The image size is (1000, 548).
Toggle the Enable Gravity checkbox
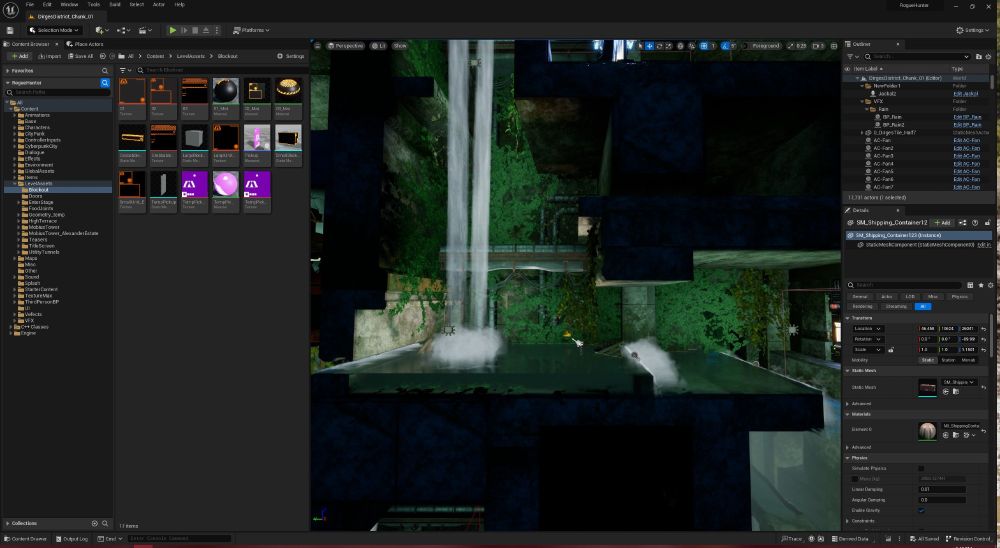pyautogui.click(x=921, y=510)
